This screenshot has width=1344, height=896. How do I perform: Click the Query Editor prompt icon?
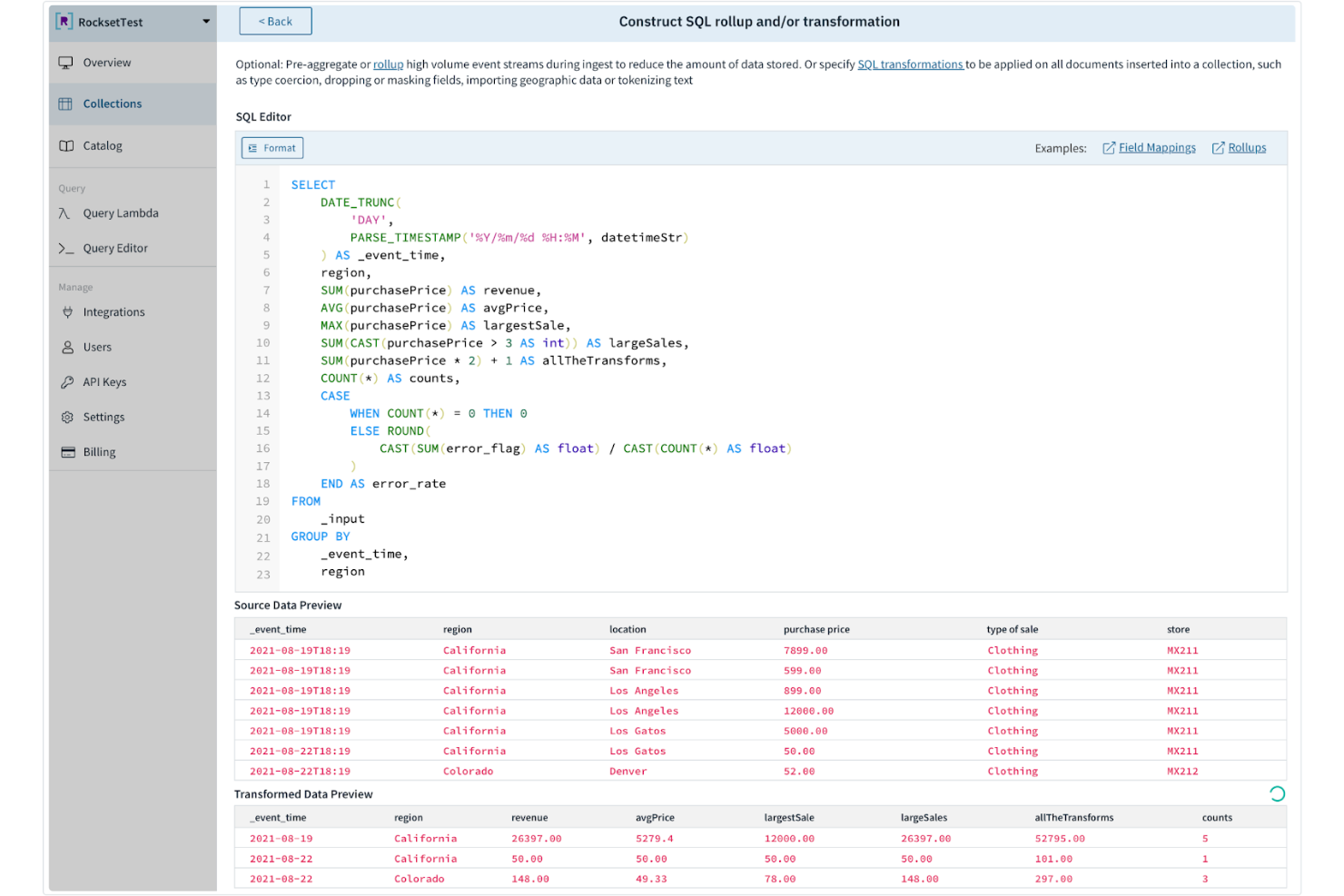[x=66, y=248]
